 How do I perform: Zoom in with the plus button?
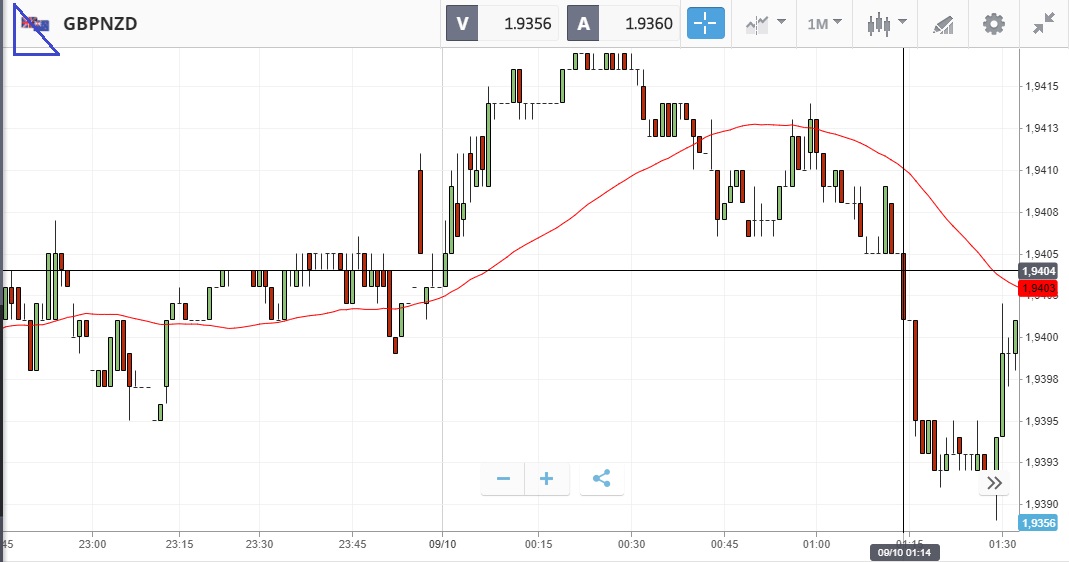point(547,479)
